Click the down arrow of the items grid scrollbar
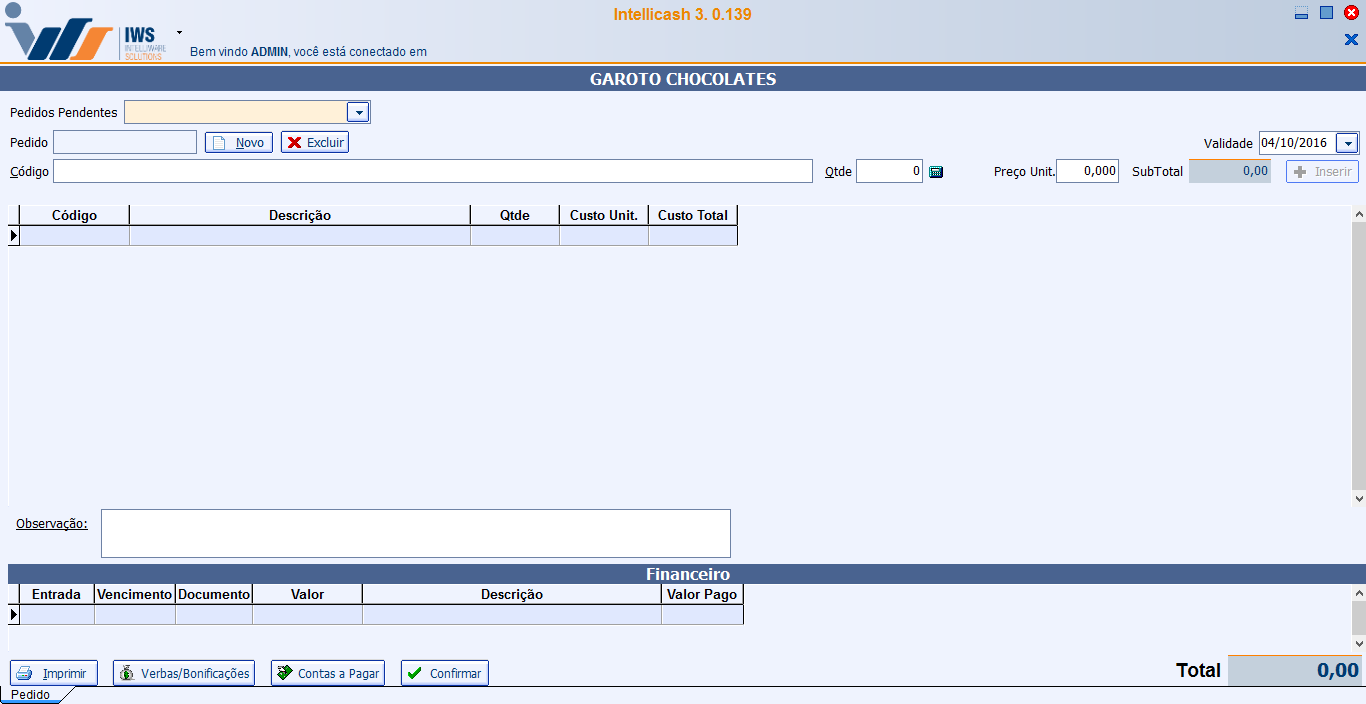Viewport: 1366px width, 704px height. 1358,497
